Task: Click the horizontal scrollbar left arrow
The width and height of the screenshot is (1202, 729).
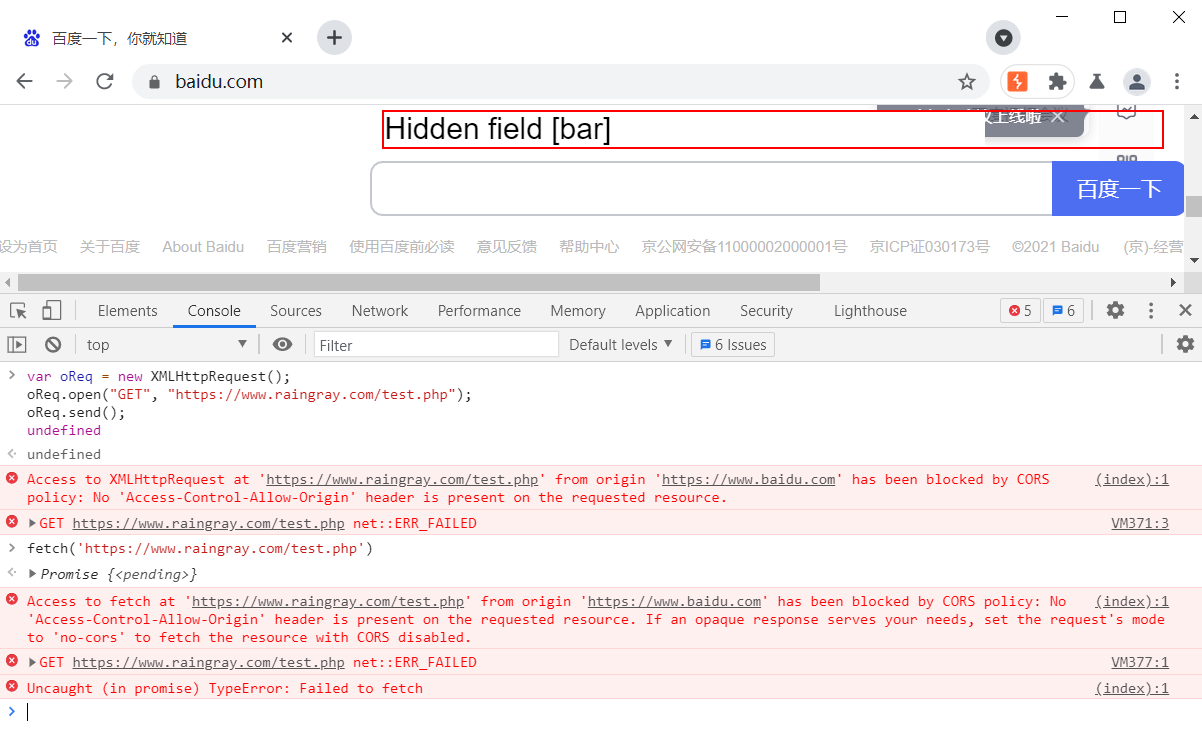Action: tap(8, 283)
